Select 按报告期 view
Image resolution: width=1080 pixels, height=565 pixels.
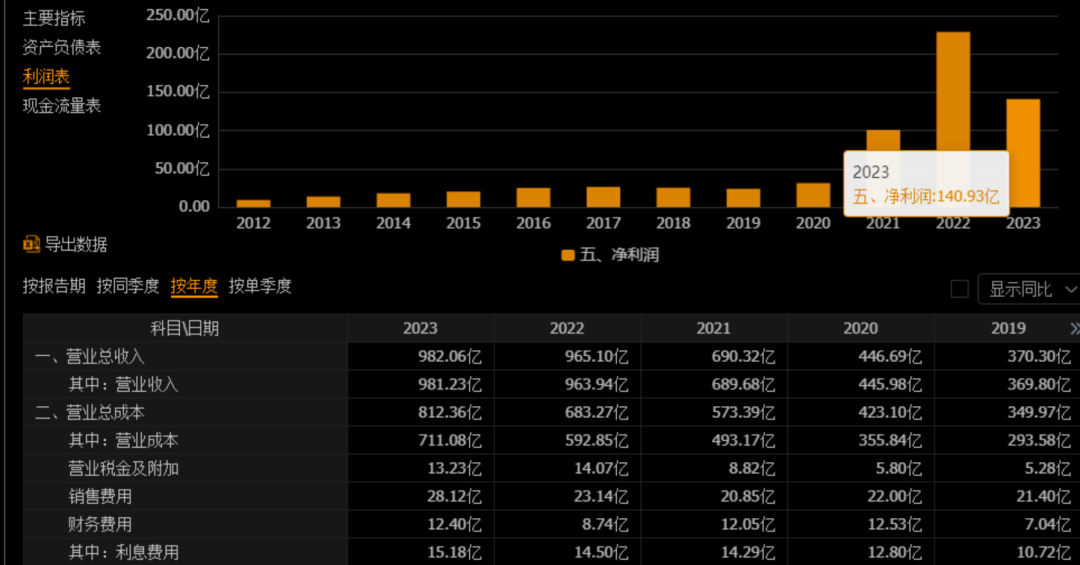click(x=54, y=286)
